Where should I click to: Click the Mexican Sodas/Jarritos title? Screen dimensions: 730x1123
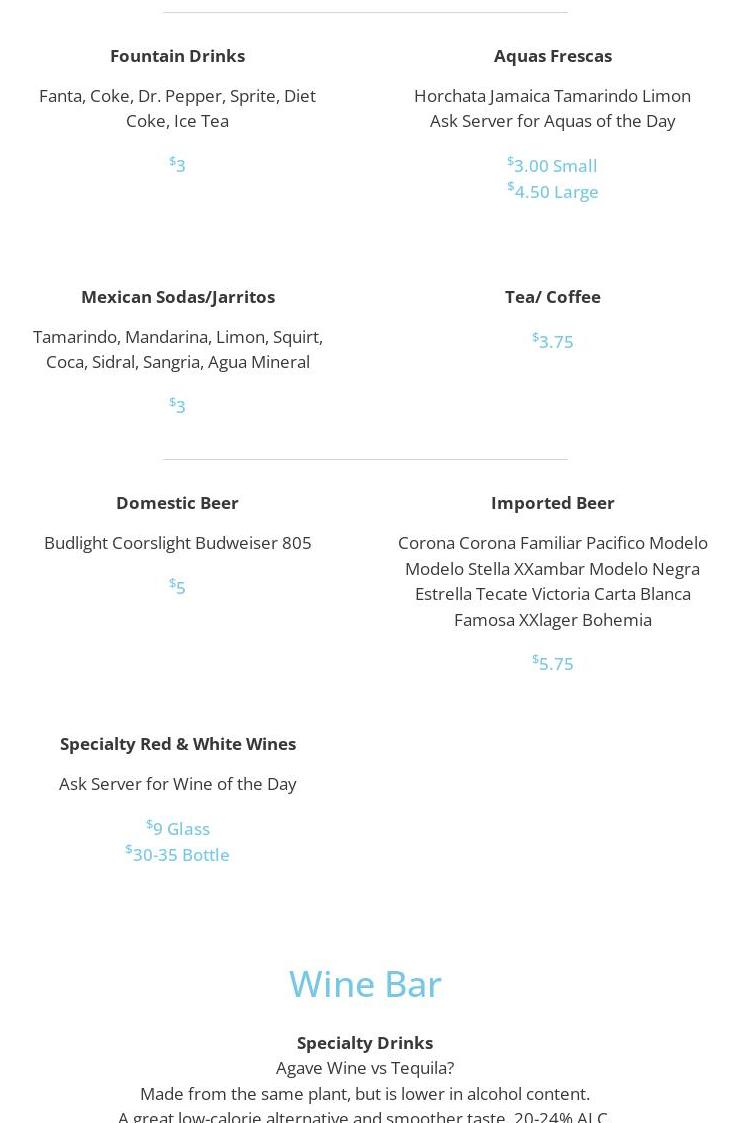coord(177,297)
